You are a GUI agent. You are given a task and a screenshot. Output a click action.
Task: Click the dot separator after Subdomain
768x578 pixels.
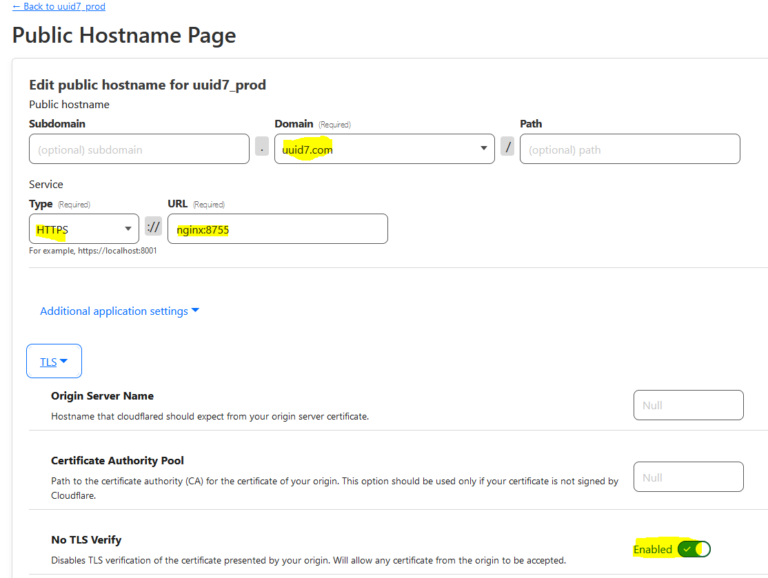pos(262,146)
